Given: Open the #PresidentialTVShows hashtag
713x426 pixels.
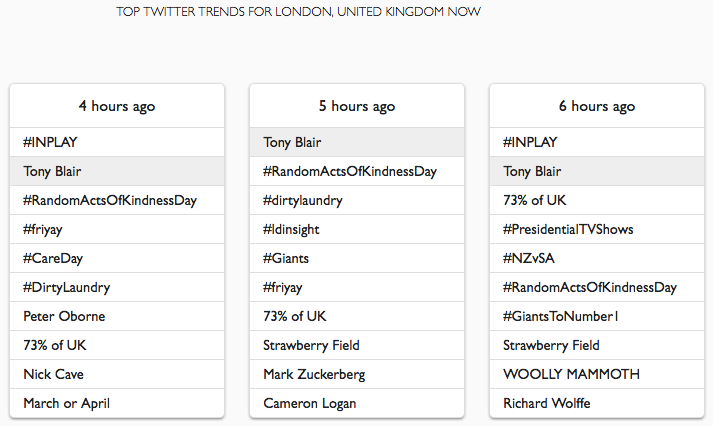Looking at the screenshot, I should (568, 229).
